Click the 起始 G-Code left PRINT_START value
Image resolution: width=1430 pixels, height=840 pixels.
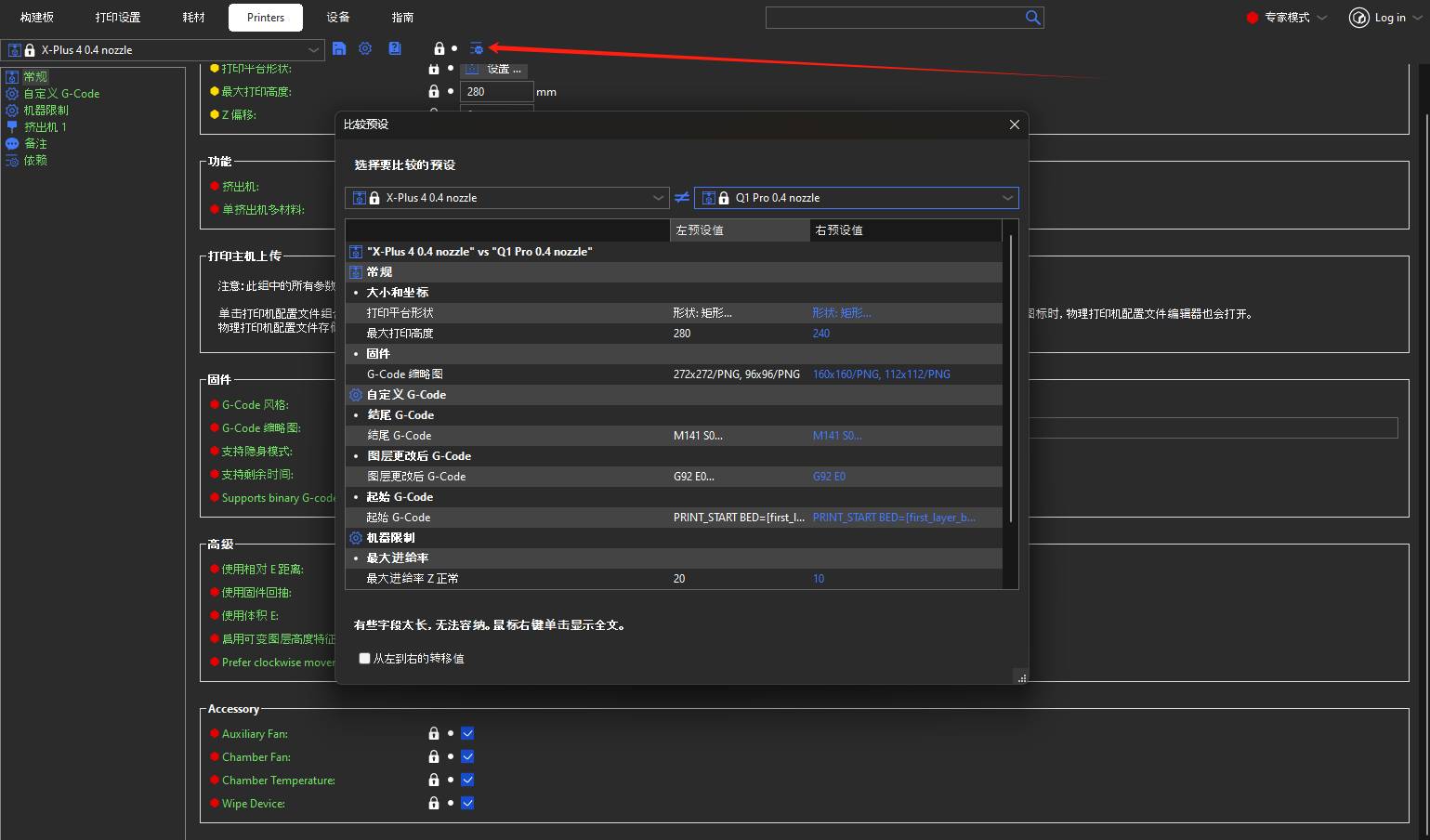(740, 518)
